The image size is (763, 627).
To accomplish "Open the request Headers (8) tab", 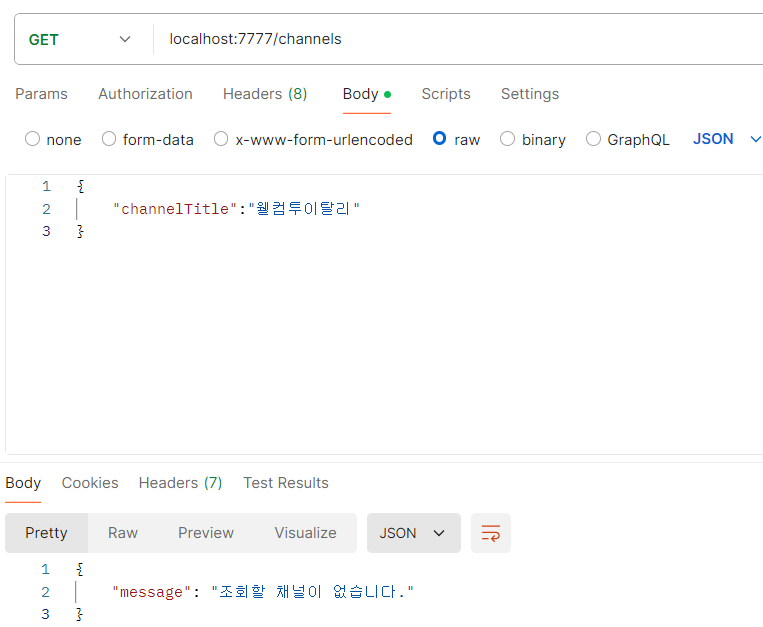I will [265, 94].
